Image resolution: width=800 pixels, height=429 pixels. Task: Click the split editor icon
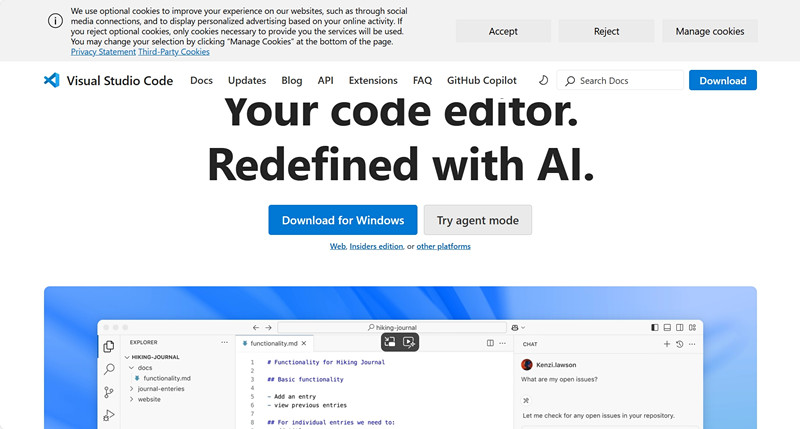click(x=490, y=343)
